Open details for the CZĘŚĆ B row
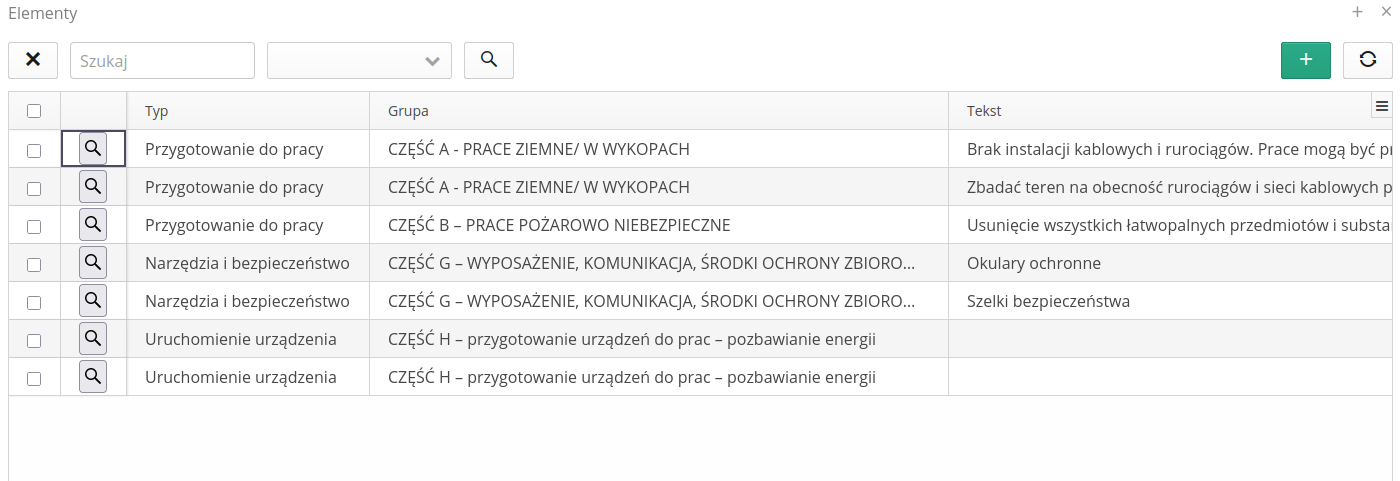 click(93, 225)
